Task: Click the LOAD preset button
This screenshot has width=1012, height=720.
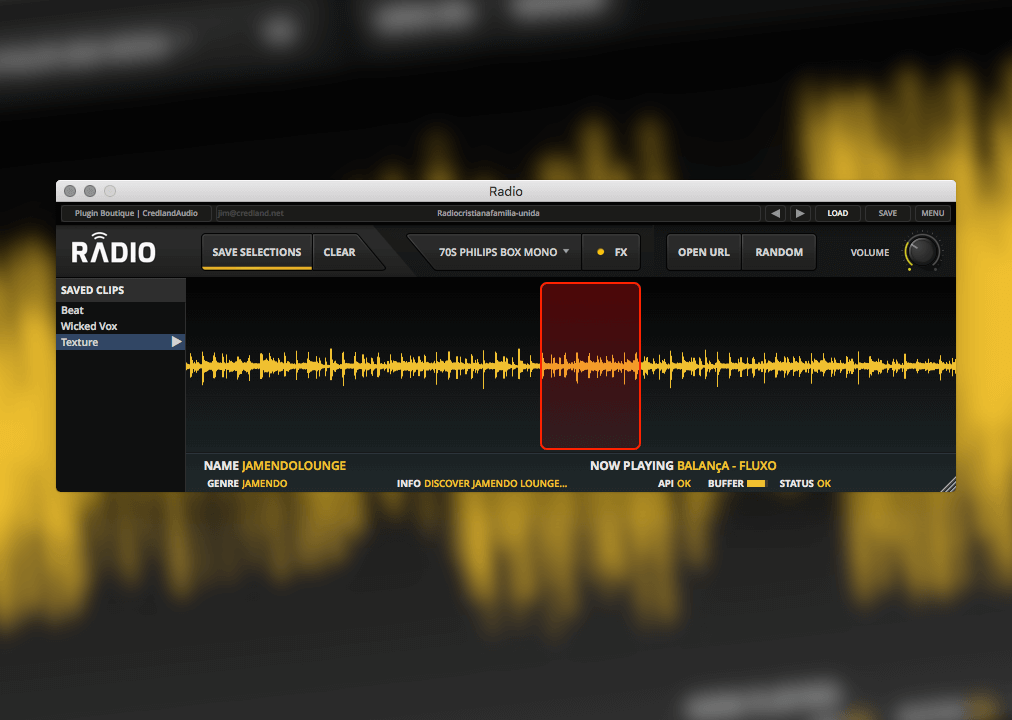Action: pyautogui.click(x=837, y=213)
